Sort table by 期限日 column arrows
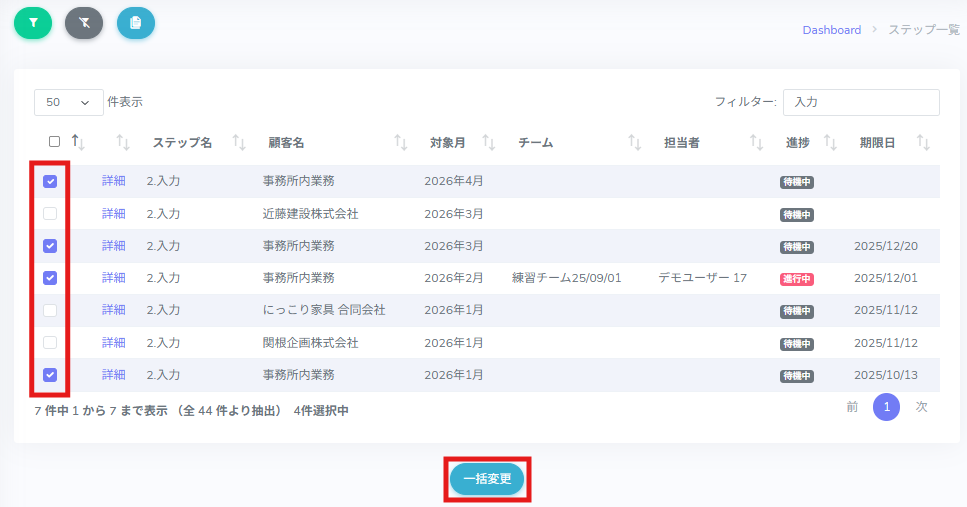Screen dimensions: 967x507 [x=923, y=143]
